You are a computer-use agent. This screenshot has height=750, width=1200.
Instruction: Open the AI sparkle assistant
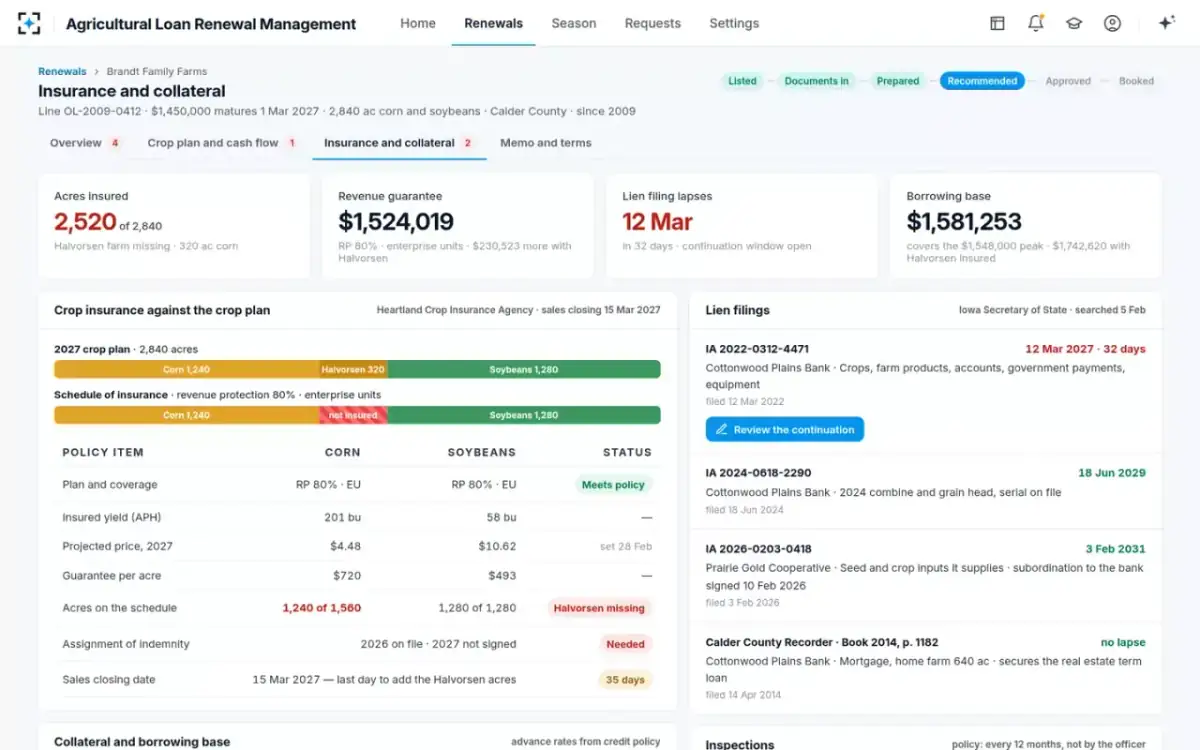[x=1166, y=23]
